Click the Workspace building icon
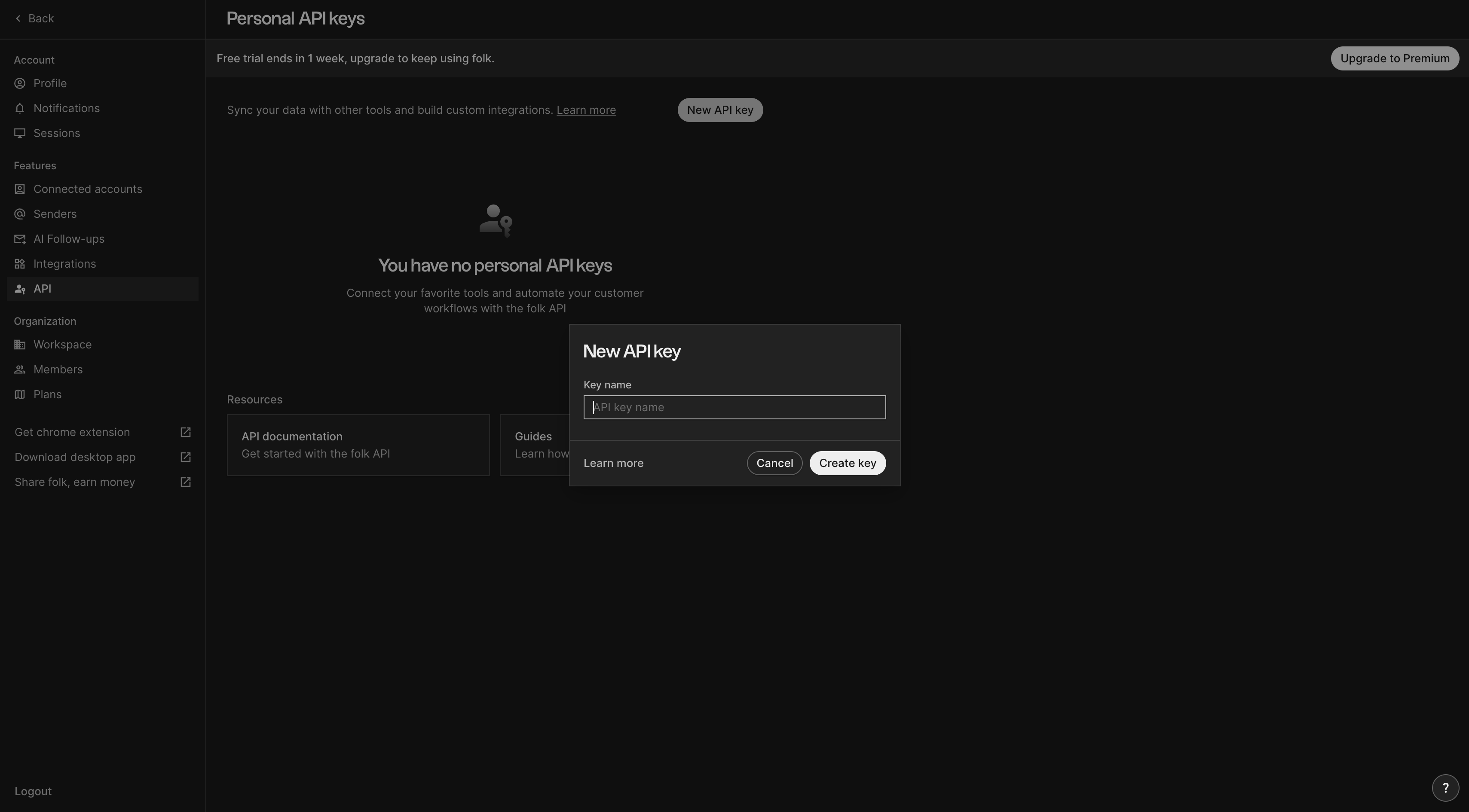This screenshot has width=1469, height=812. [x=20, y=345]
